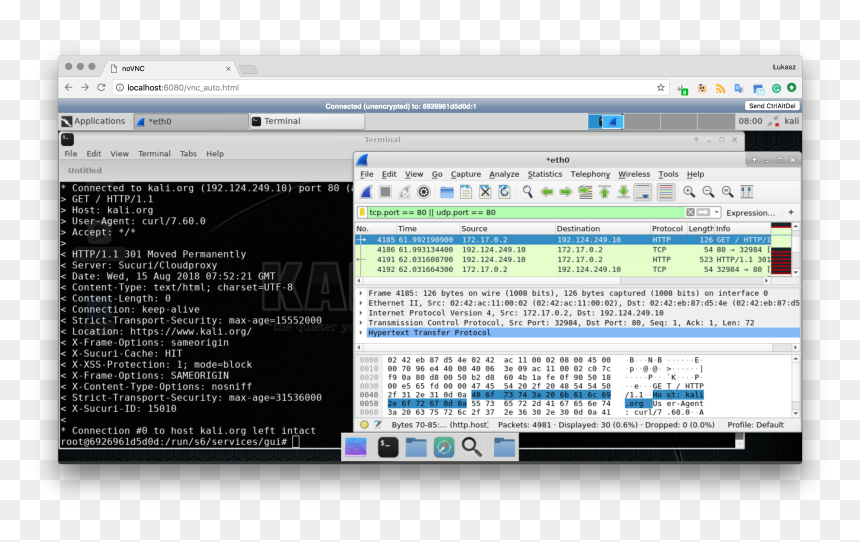Open capture file properties in status bar

click(378, 425)
